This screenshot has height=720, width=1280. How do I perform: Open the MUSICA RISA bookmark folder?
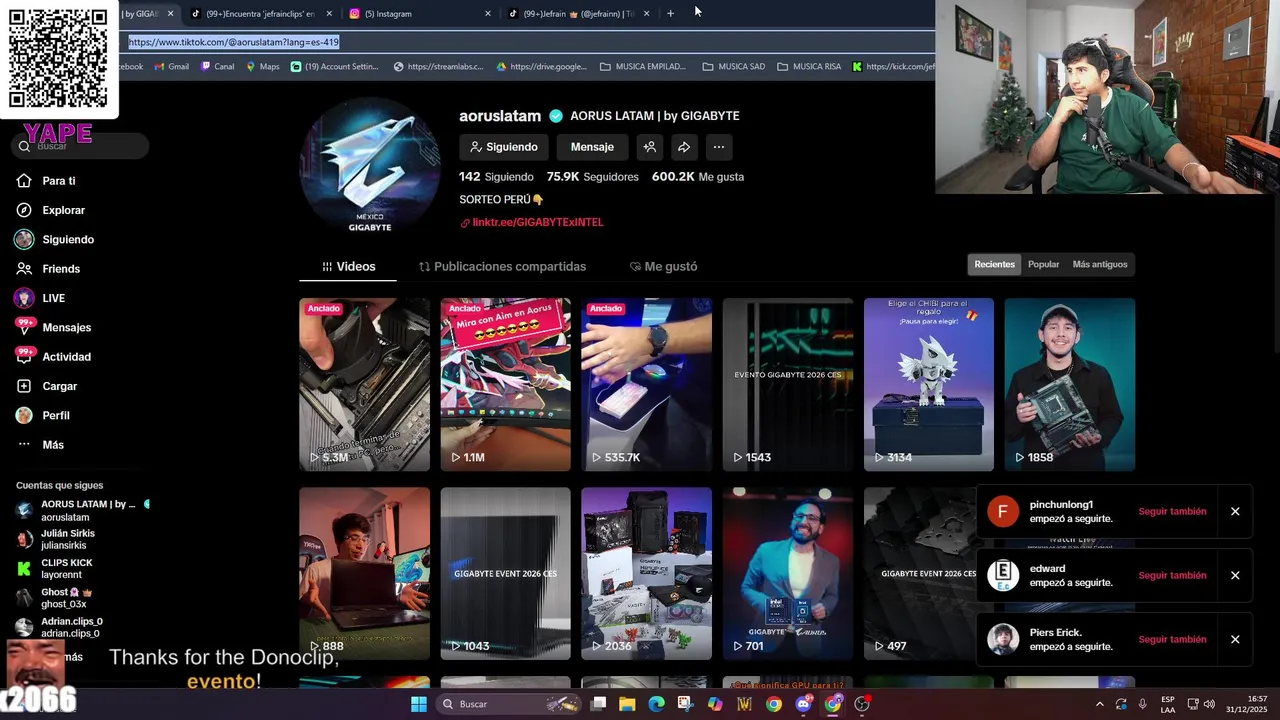(810, 67)
